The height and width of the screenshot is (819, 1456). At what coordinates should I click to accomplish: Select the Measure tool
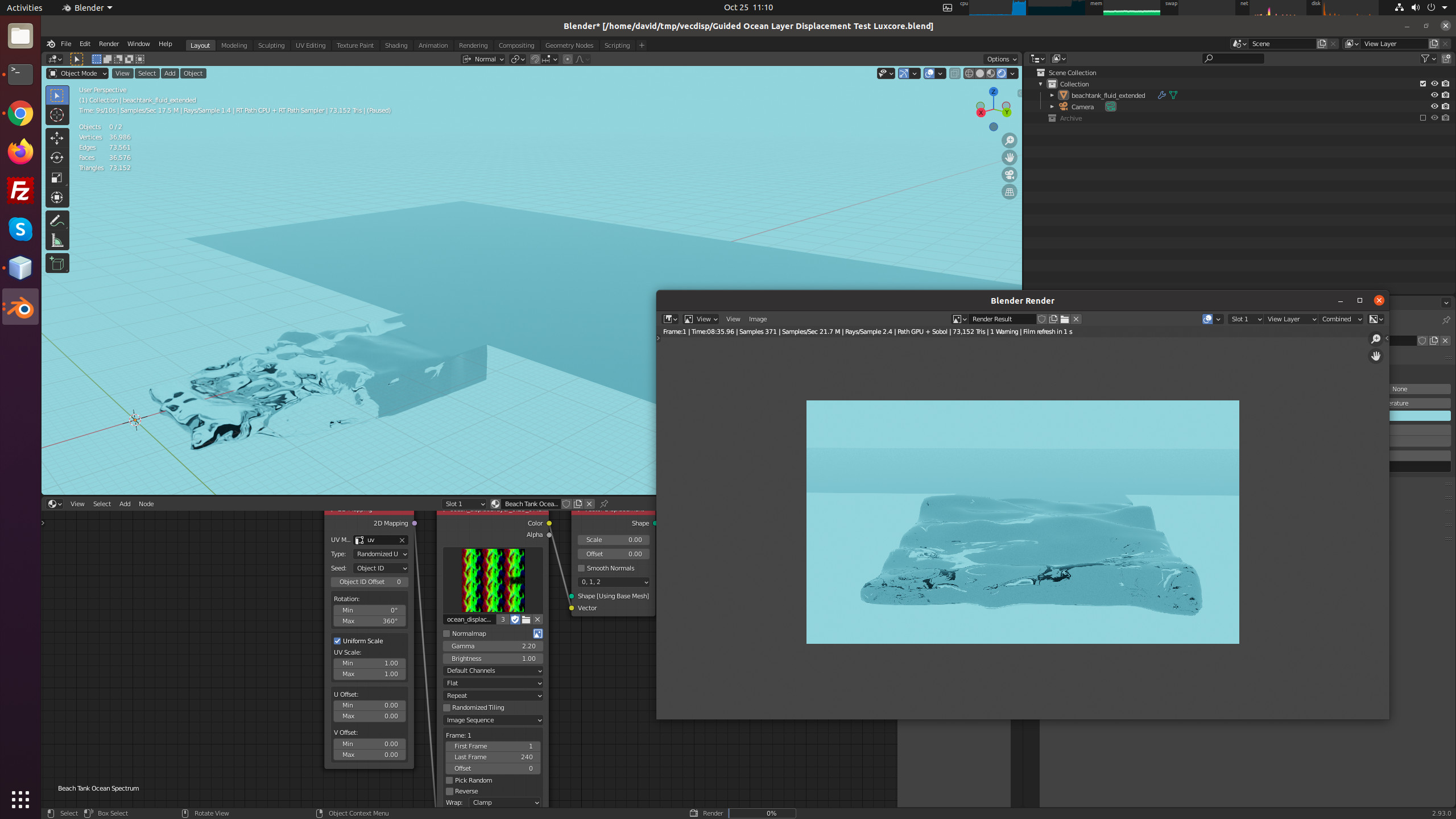57,241
